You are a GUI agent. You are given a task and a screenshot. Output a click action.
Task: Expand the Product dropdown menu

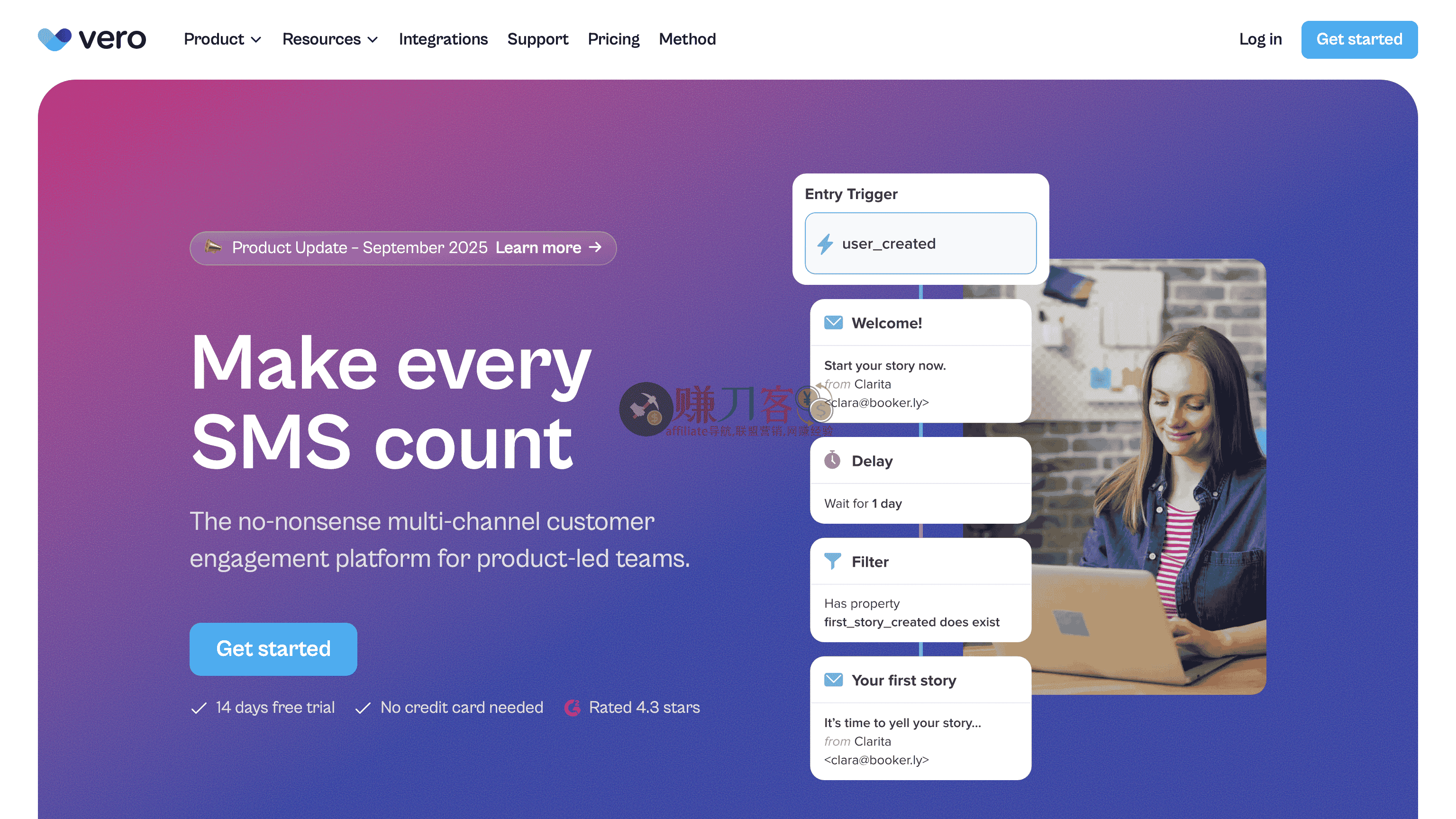pyautogui.click(x=223, y=39)
